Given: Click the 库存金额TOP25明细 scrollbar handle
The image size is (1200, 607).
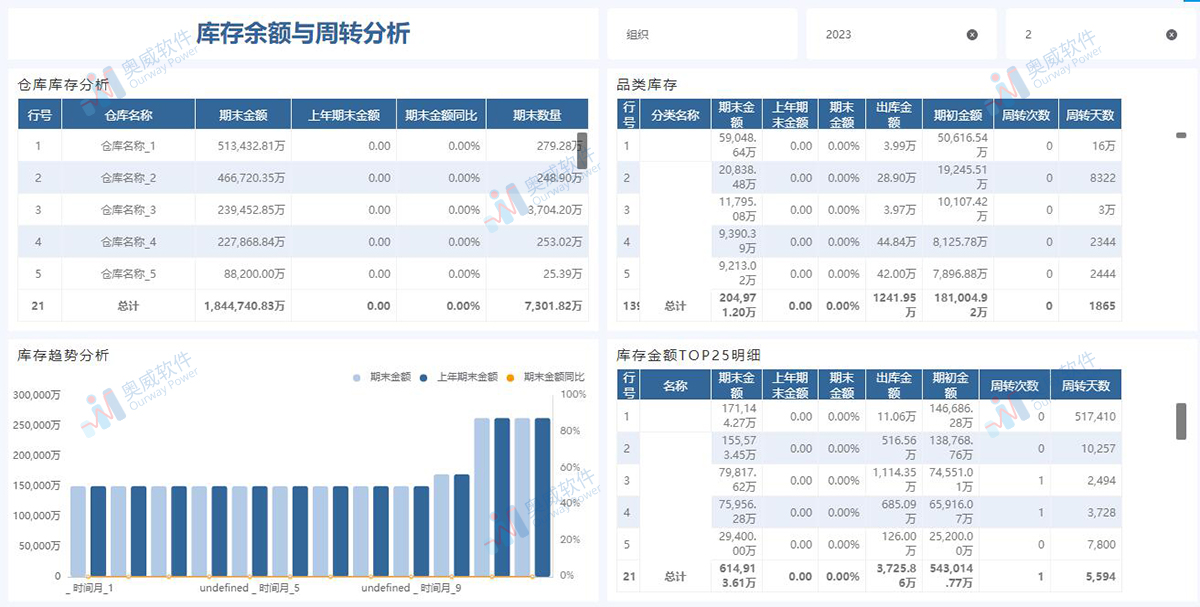Looking at the screenshot, I should click(x=1181, y=421).
